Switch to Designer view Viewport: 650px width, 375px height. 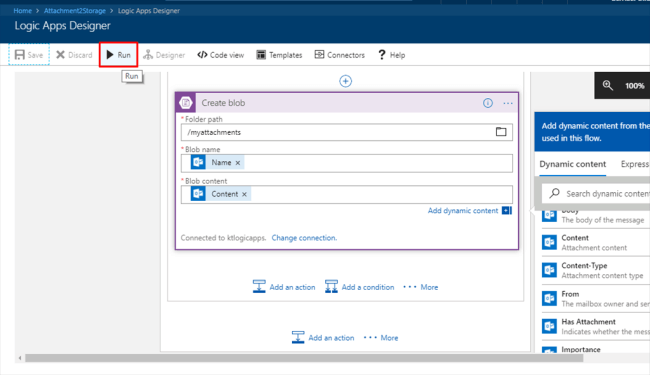click(164, 55)
